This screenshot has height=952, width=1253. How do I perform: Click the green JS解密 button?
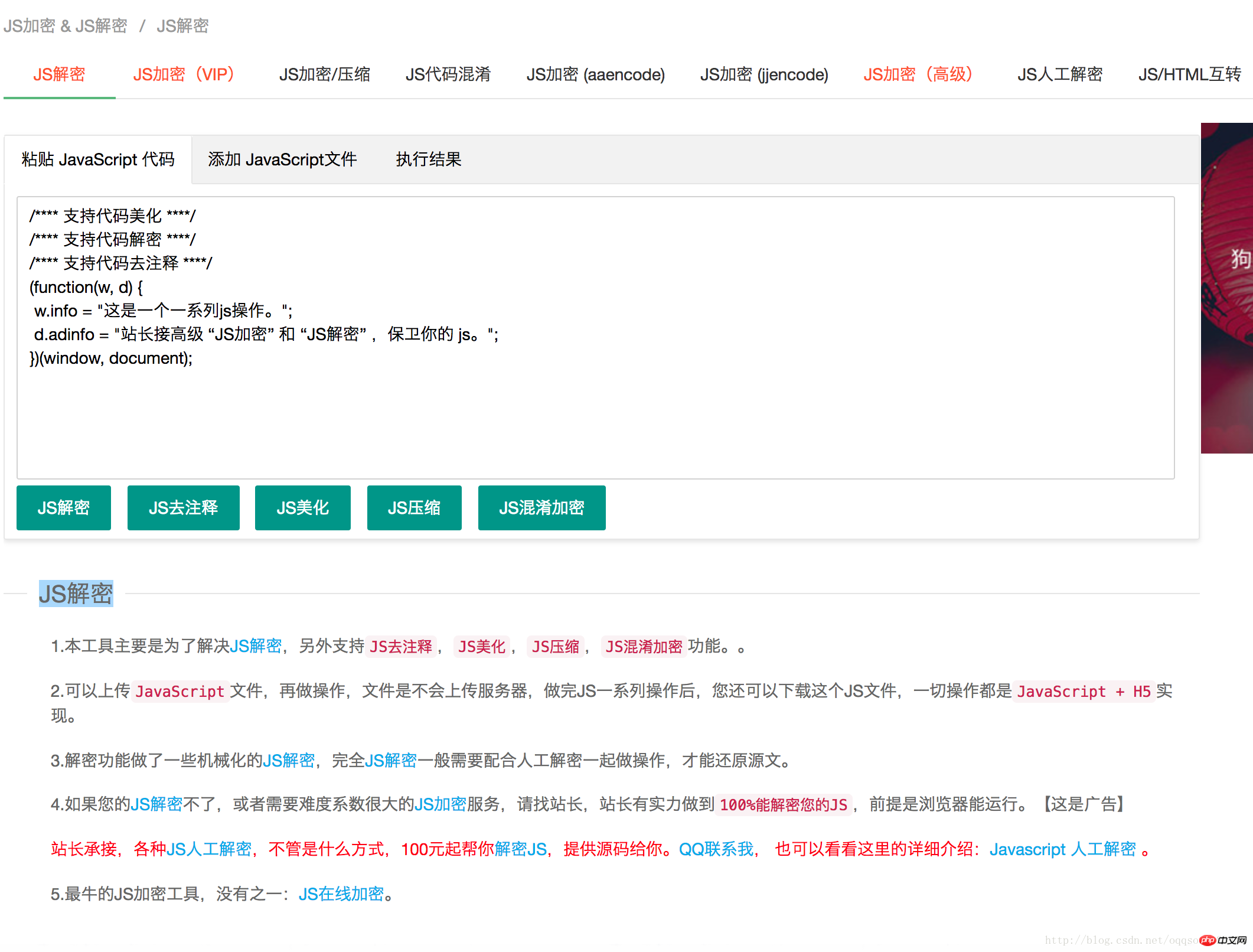64,508
